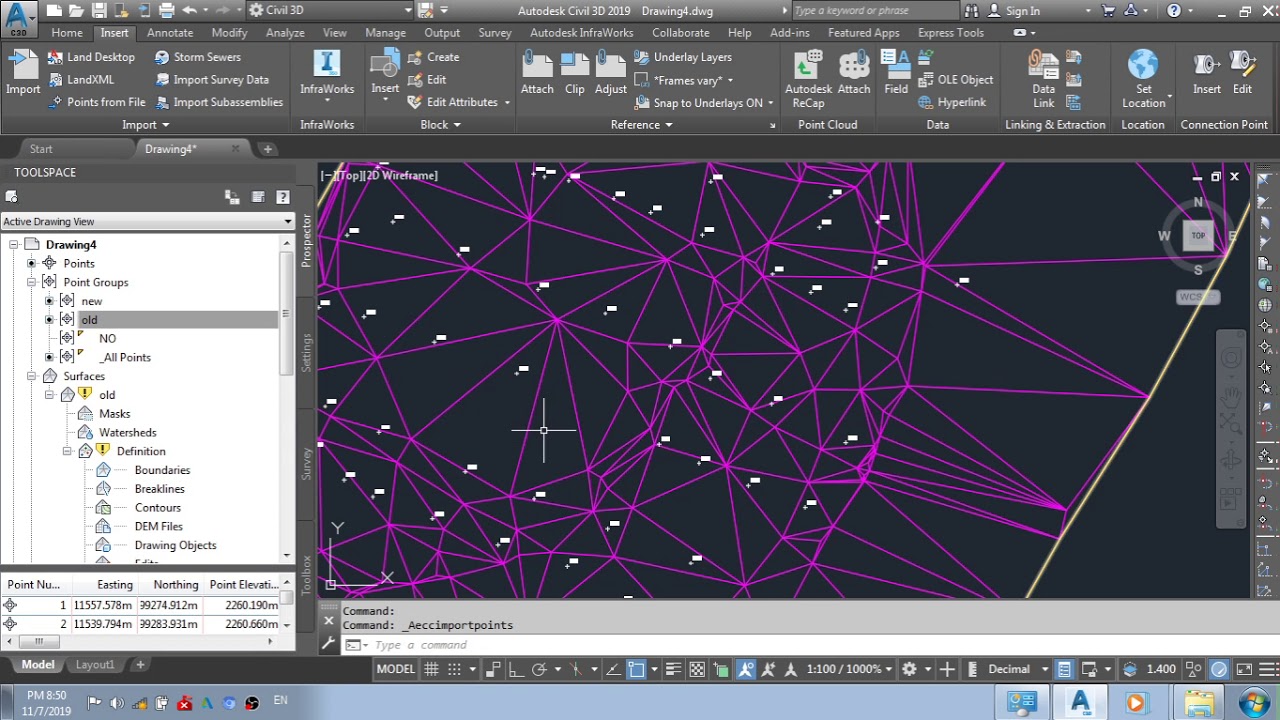Collapse the Surfaces tree node

(31, 377)
